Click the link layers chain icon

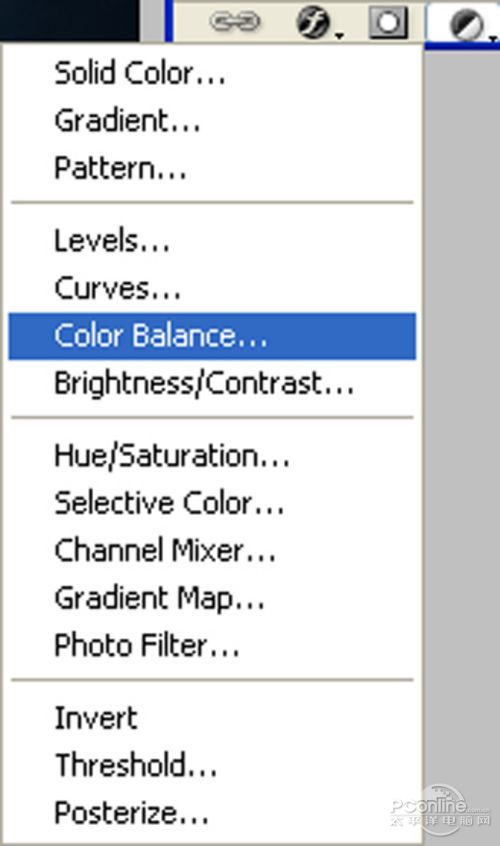click(x=235, y=22)
